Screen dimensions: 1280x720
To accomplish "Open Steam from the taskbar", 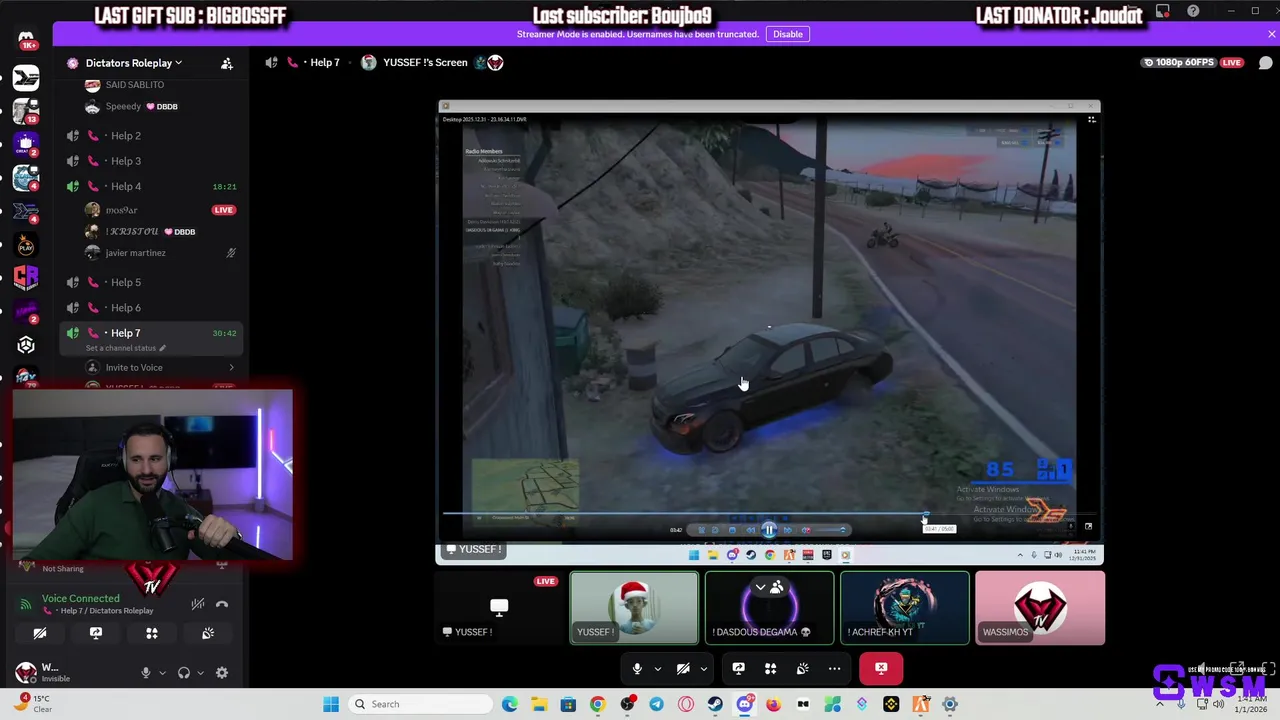I will pyautogui.click(x=715, y=704).
